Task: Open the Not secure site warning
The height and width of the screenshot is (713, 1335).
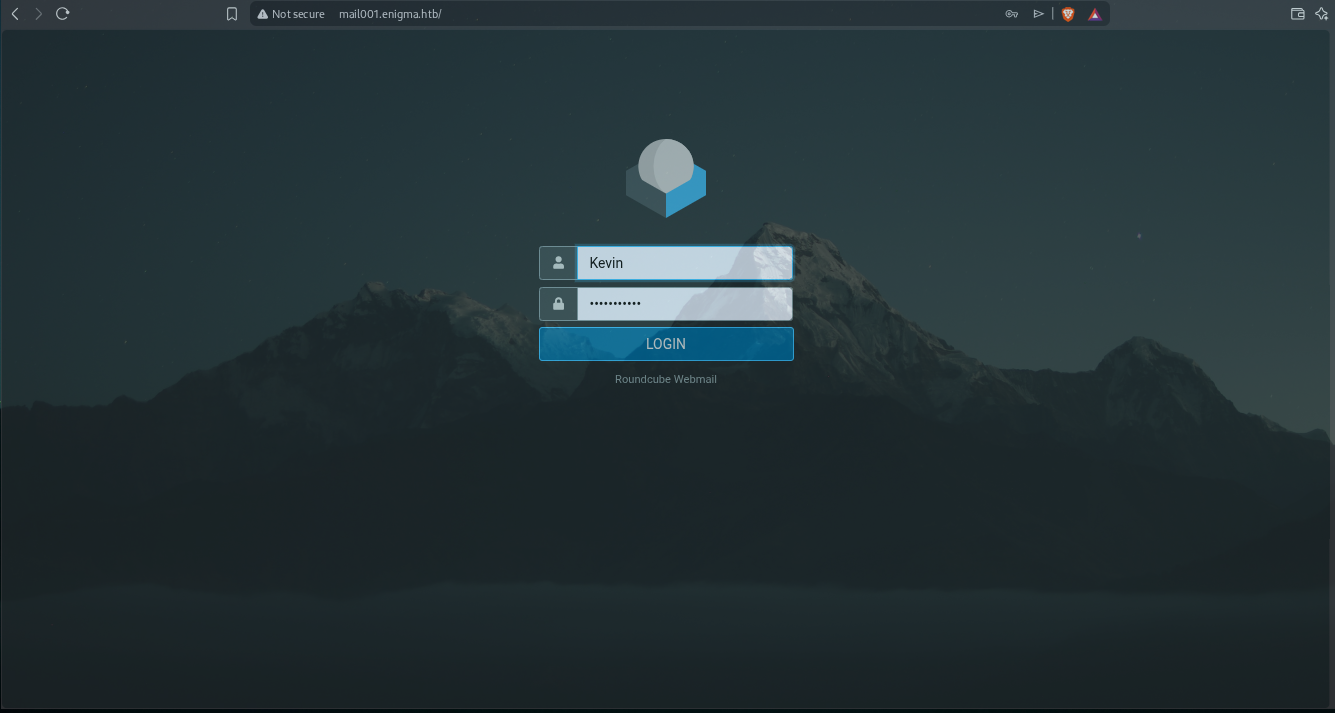Action: (291, 14)
